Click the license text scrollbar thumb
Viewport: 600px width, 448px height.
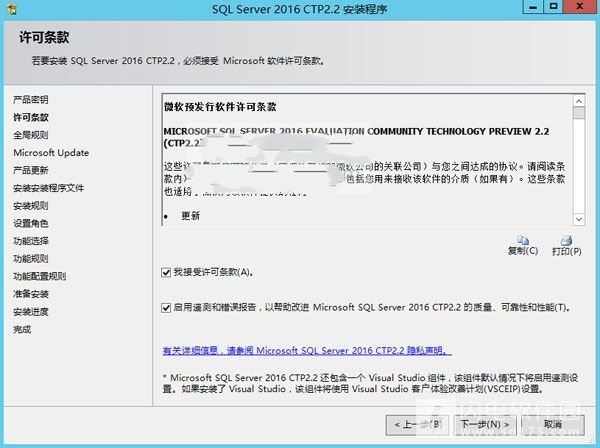coord(579,113)
